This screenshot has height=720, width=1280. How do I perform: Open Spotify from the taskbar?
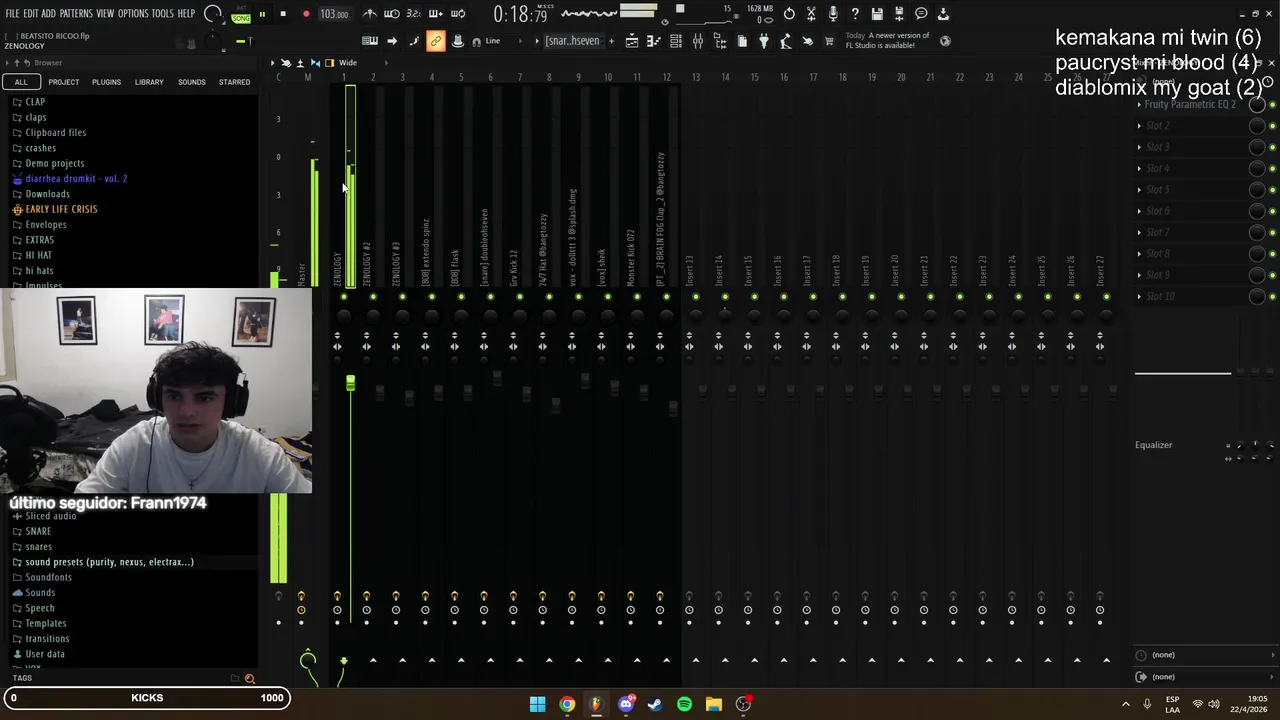(684, 704)
